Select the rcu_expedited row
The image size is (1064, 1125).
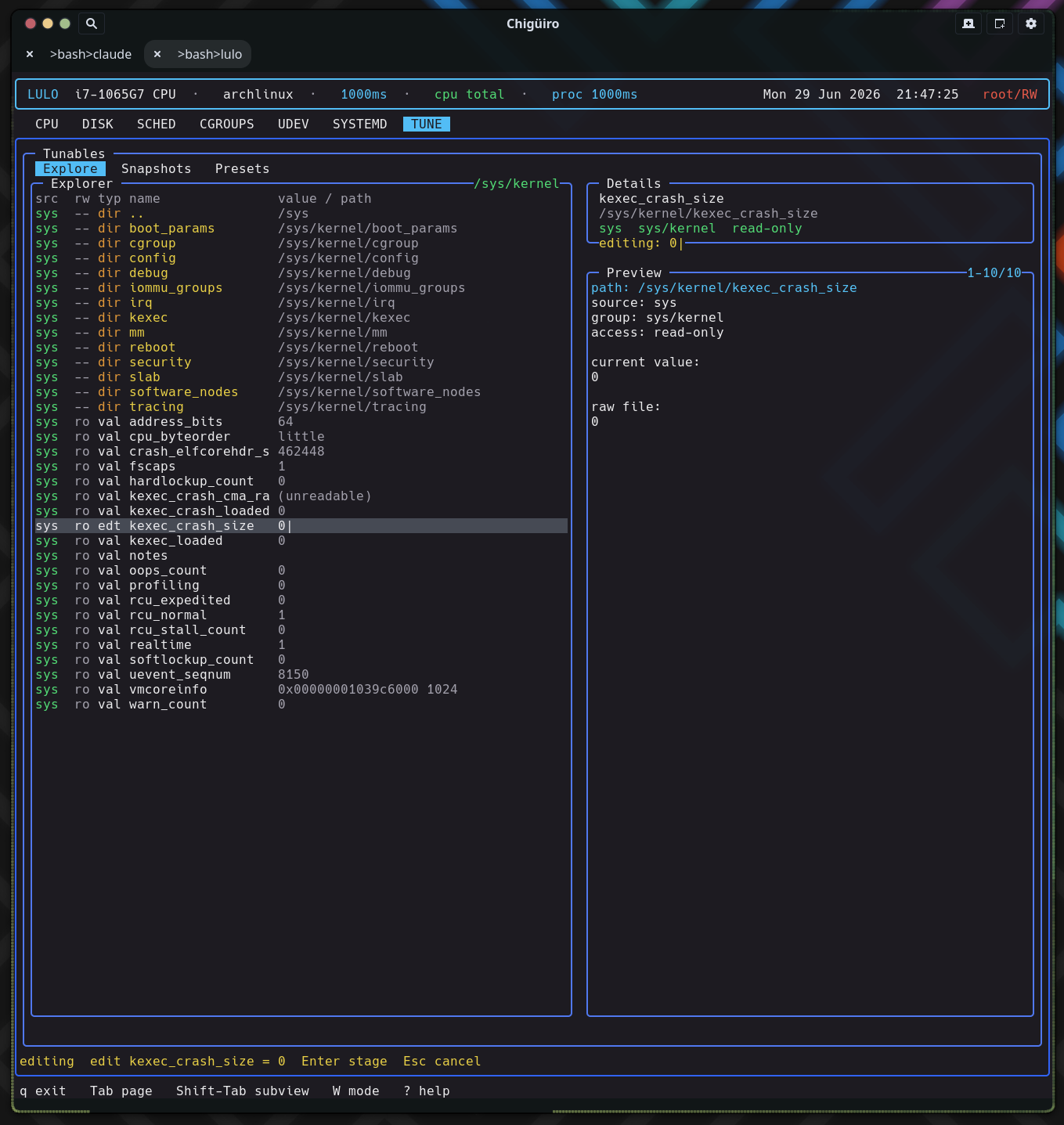click(x=301, y=600)
